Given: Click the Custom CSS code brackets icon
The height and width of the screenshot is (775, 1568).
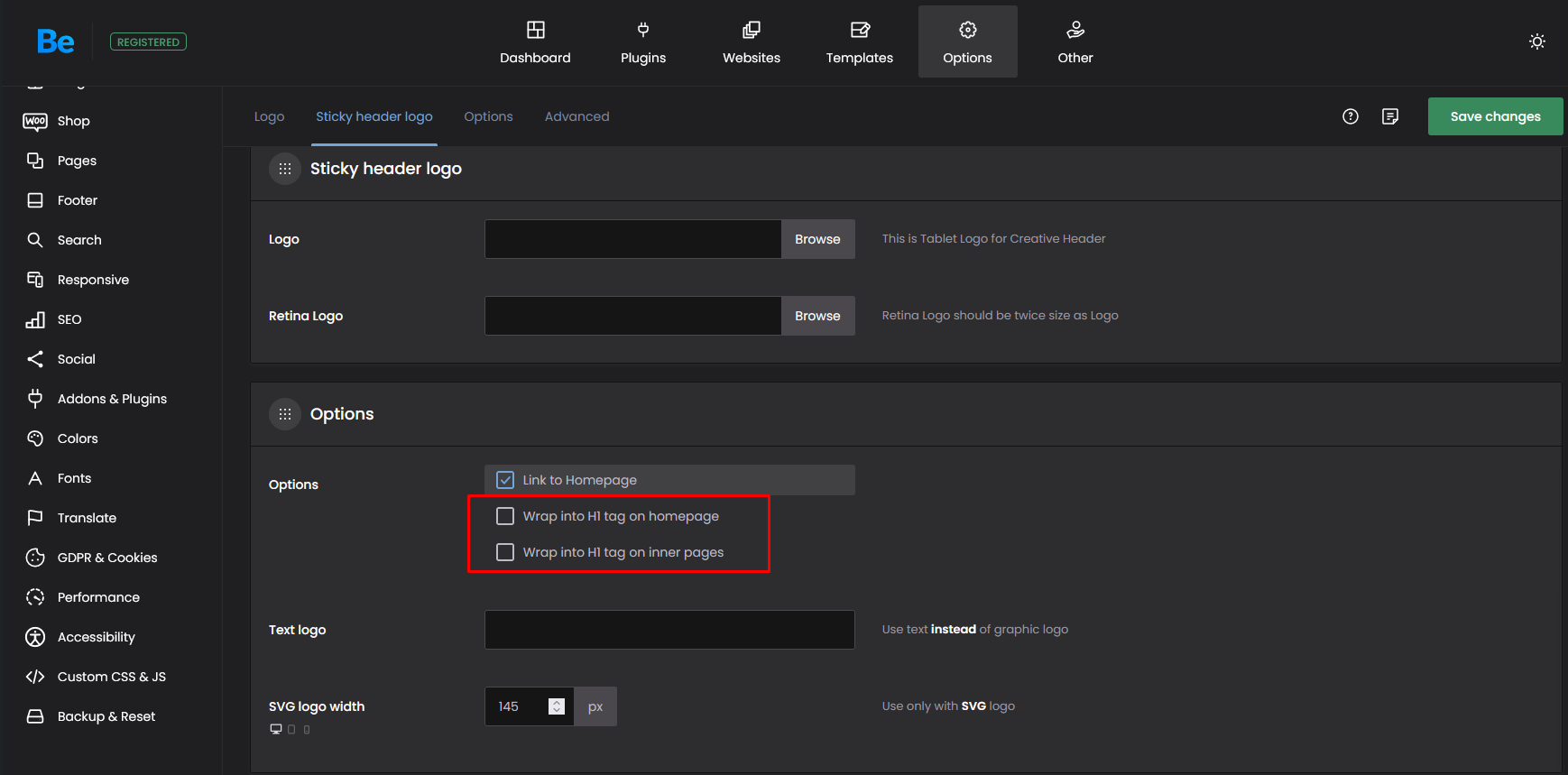Looking at the screenshot, I should (35, 677).
